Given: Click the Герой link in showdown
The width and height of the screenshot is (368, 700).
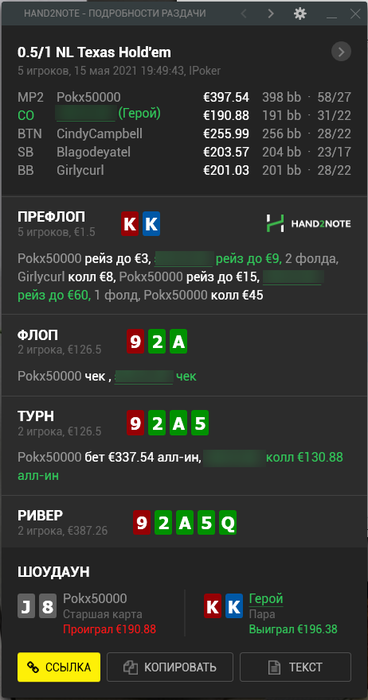Looking at the screenshot, I should [x=266, y=598].
